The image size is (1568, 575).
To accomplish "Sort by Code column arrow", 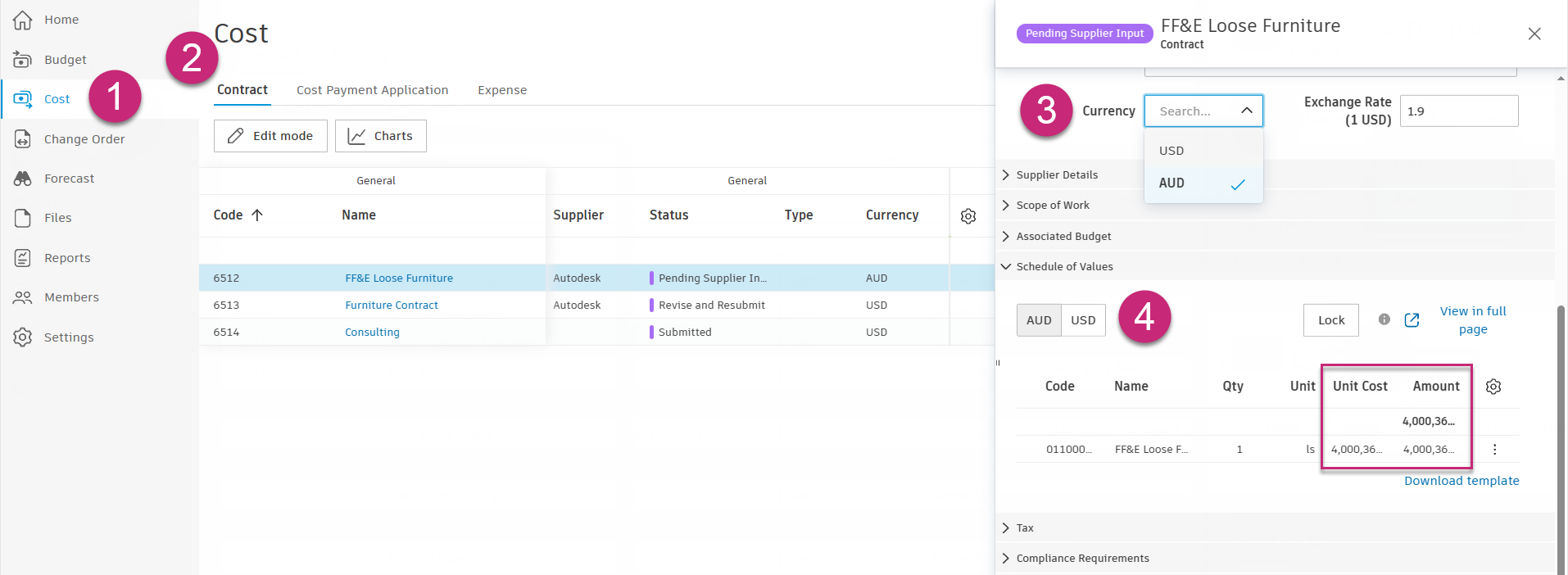I will pyautogui.click(x=257, y=215).
